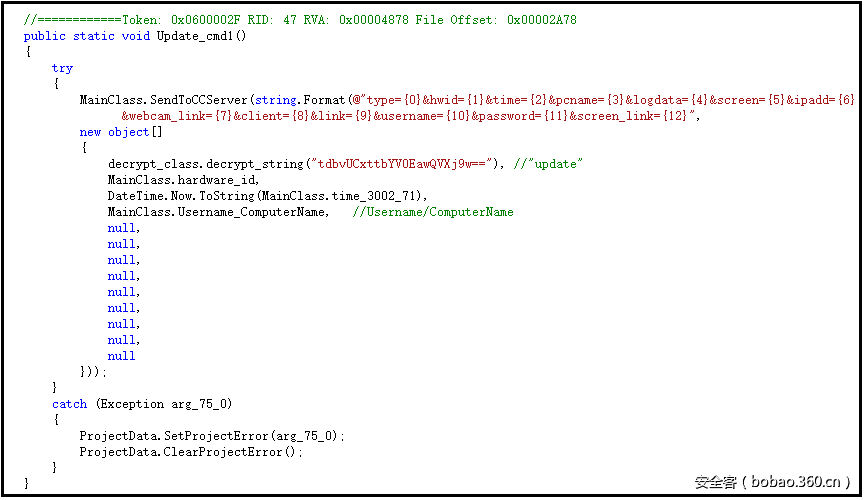The height and width of the screenshot is (500, 865).
Task: Click ProjectData.SetProjectError line
Action: coord(212,437)
